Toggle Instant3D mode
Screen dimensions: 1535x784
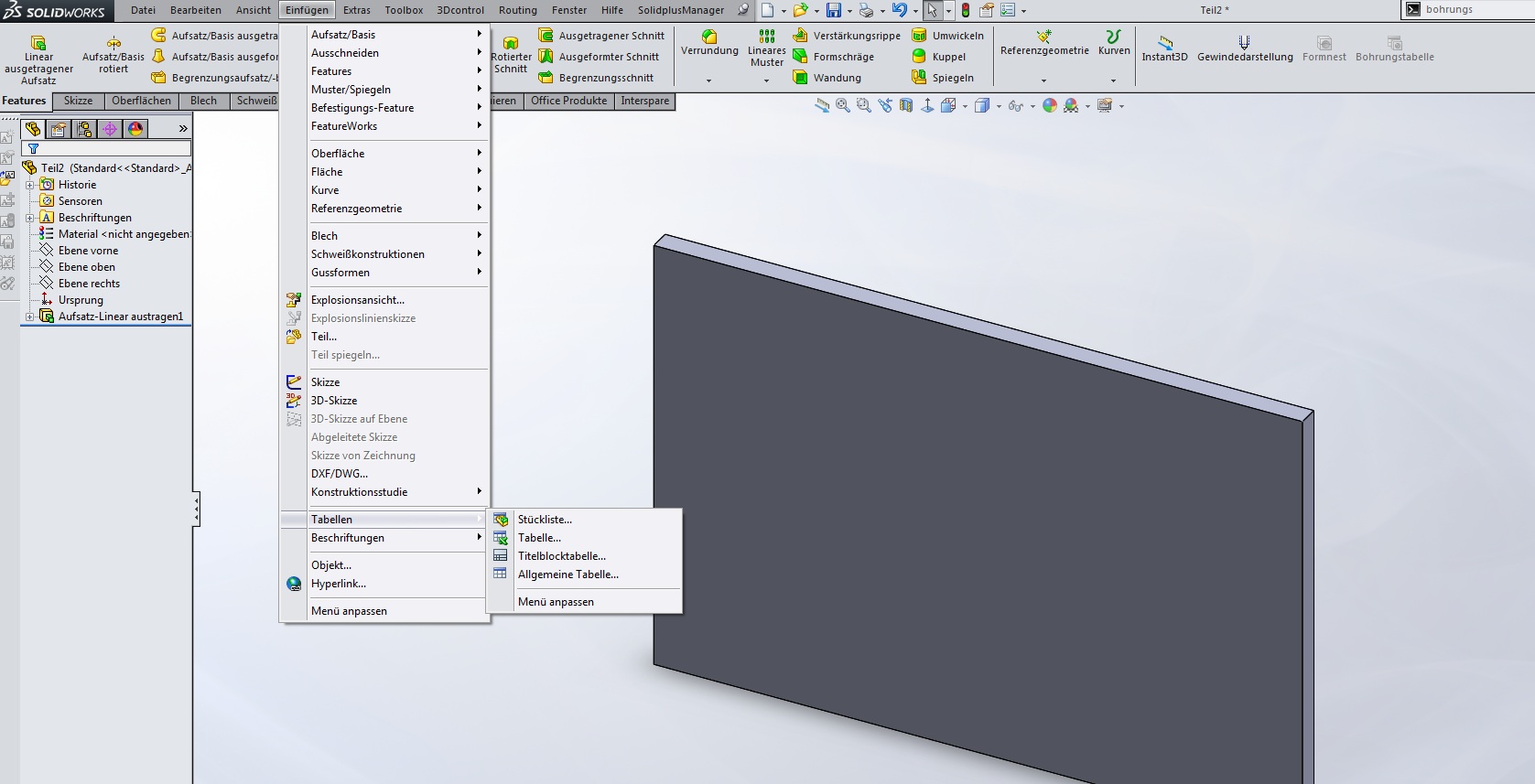[x=1164, y=49]
